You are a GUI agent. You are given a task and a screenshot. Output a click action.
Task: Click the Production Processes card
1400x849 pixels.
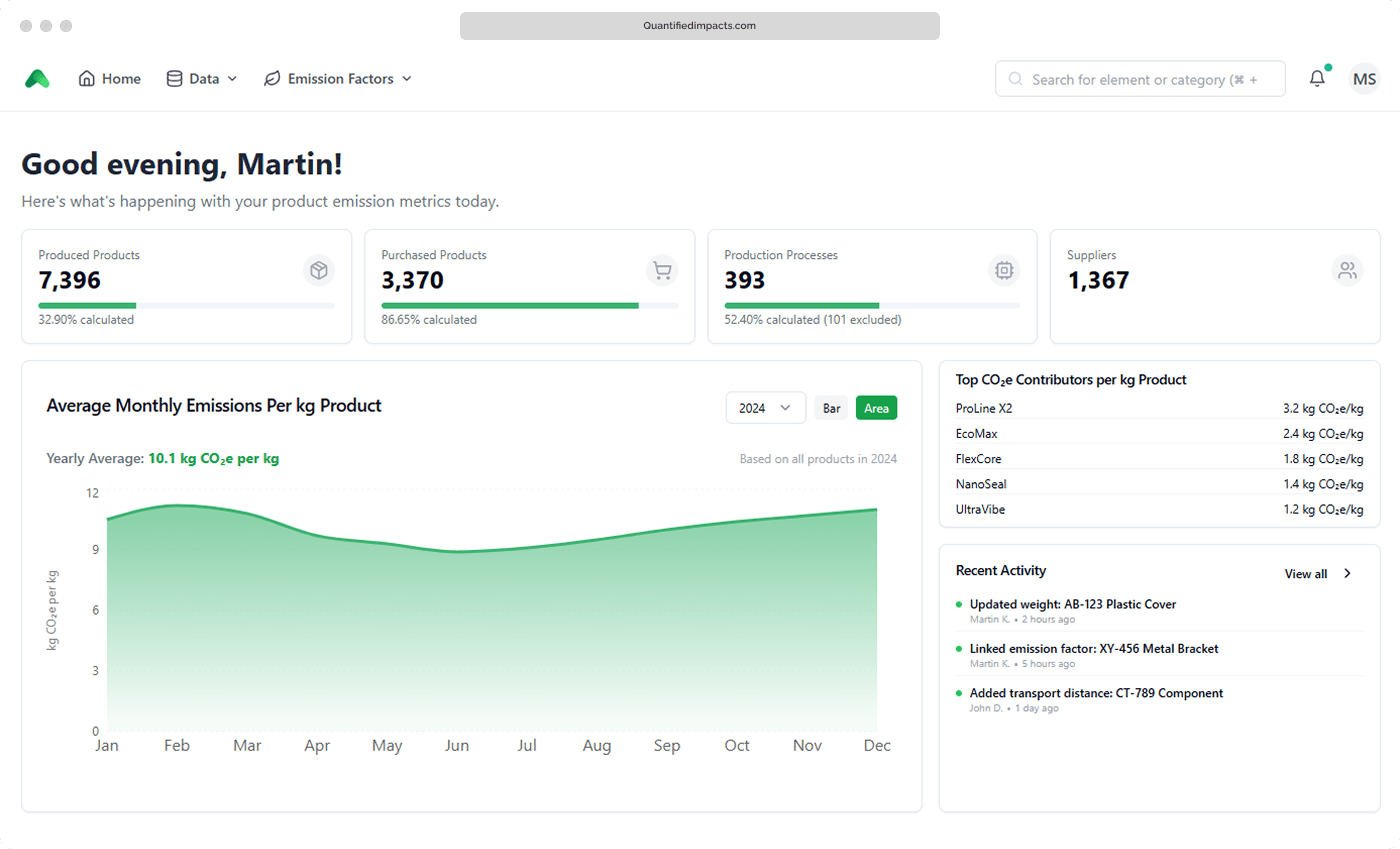click(872, 287)
